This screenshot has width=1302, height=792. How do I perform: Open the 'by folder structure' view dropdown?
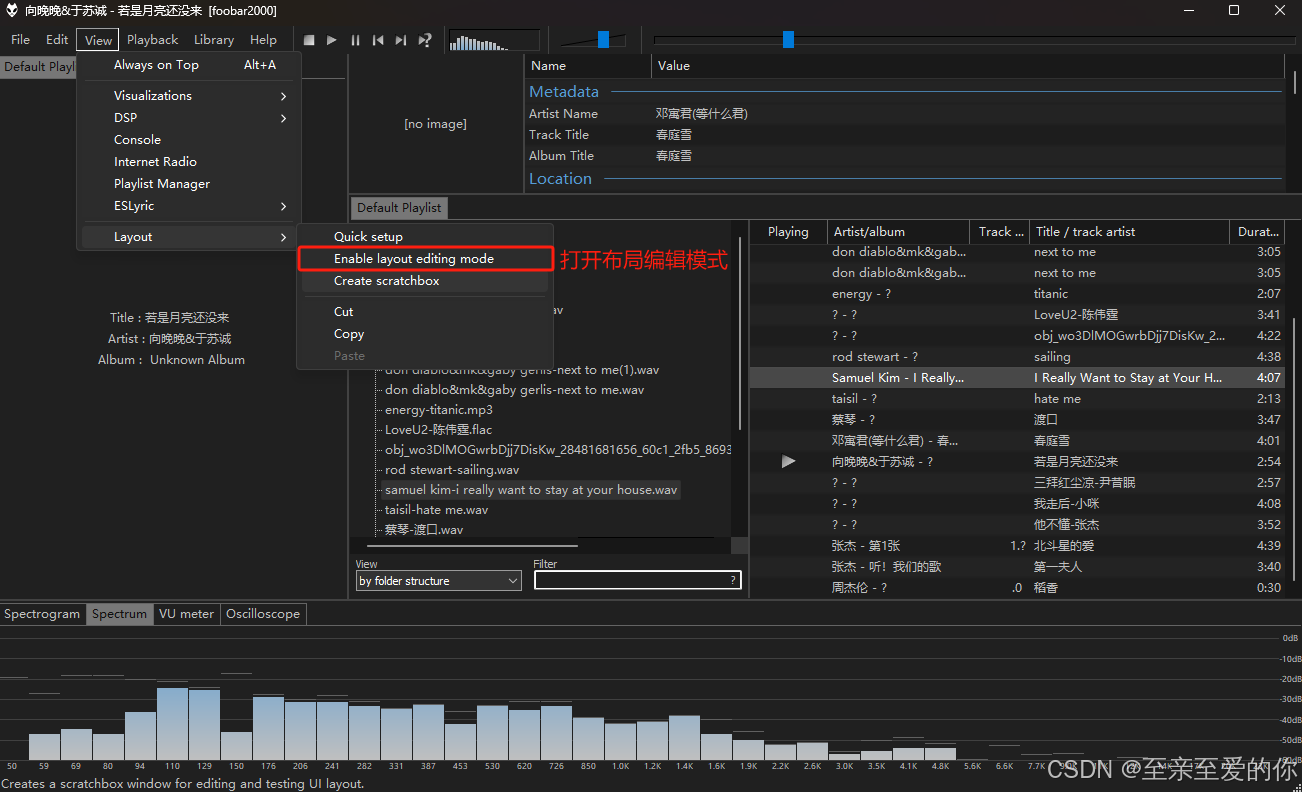(x=438, y=580)
